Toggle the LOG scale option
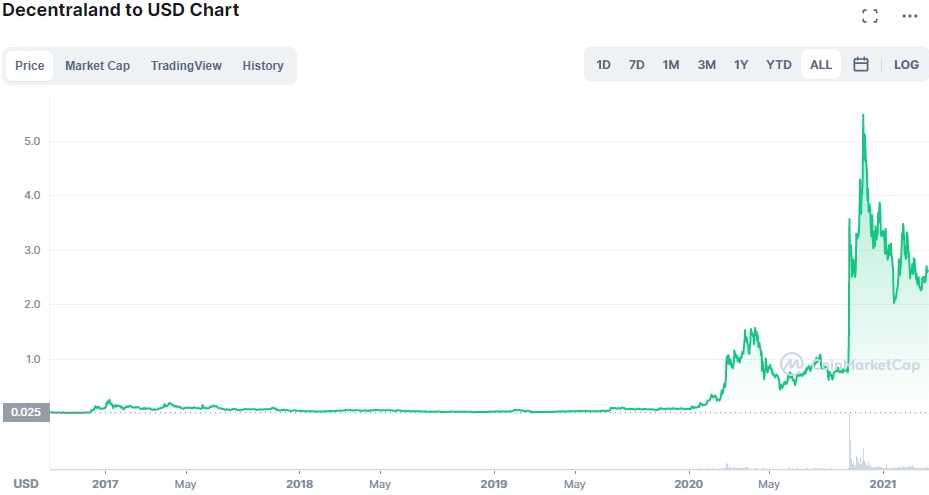The width and height of the screenshot is (929, 495). 906,65
